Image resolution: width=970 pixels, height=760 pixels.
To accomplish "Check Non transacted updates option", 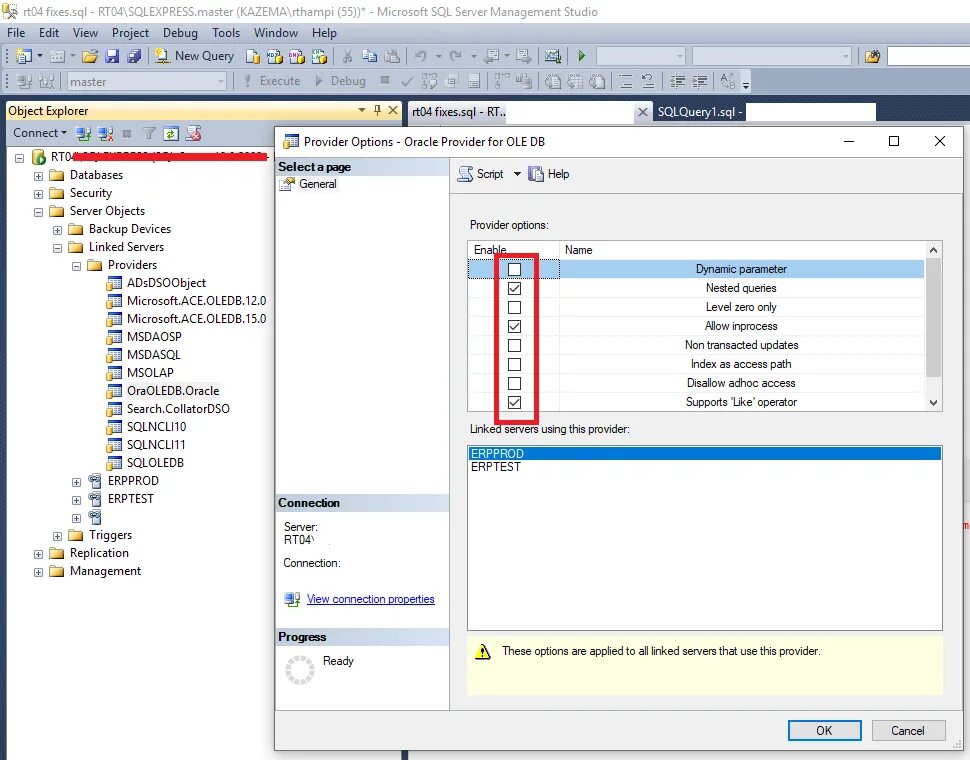I will 514,345.
